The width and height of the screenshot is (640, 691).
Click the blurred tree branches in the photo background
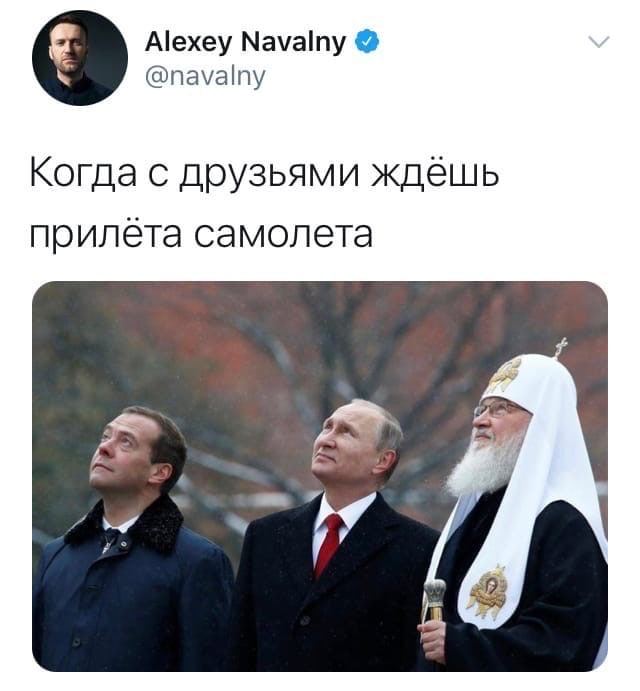click(x=282, y=353)
